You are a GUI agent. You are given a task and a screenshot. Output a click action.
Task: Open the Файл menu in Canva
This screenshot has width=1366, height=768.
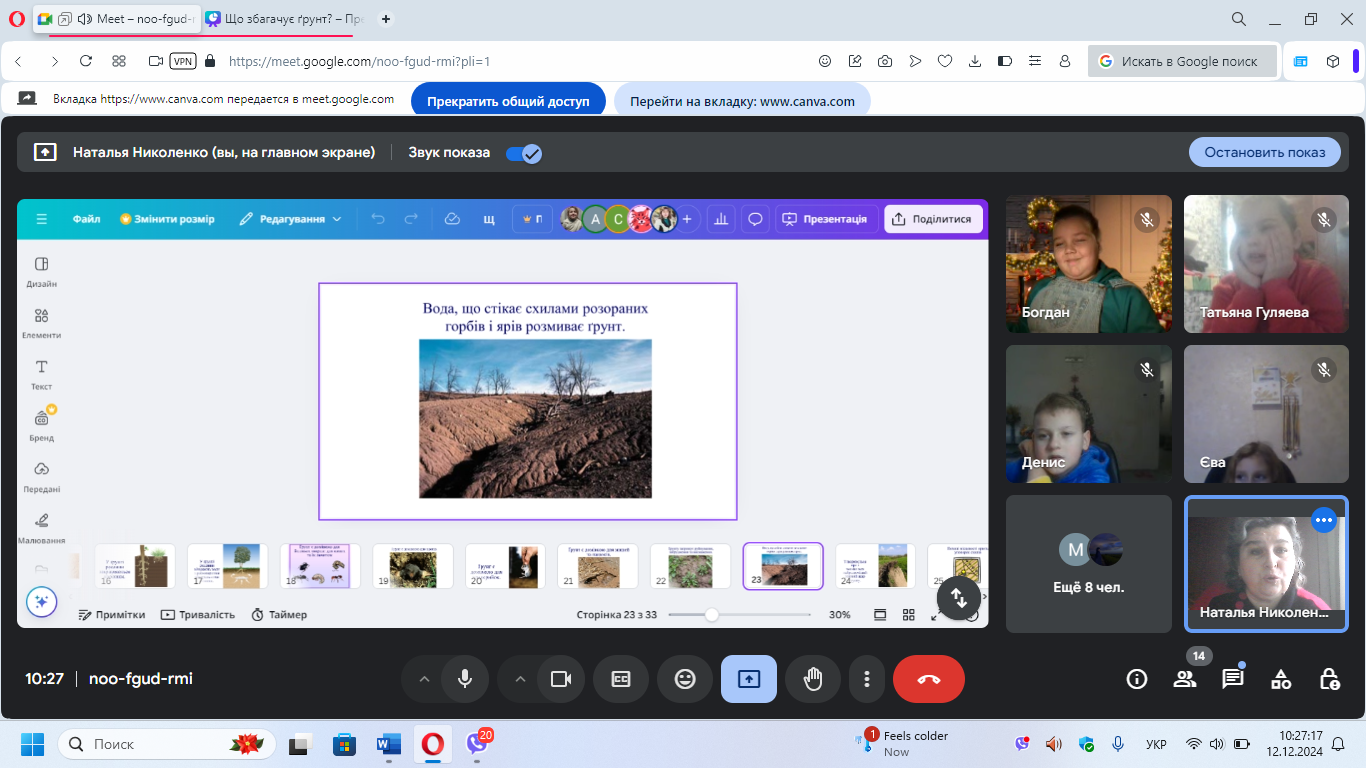coord(86,219)
